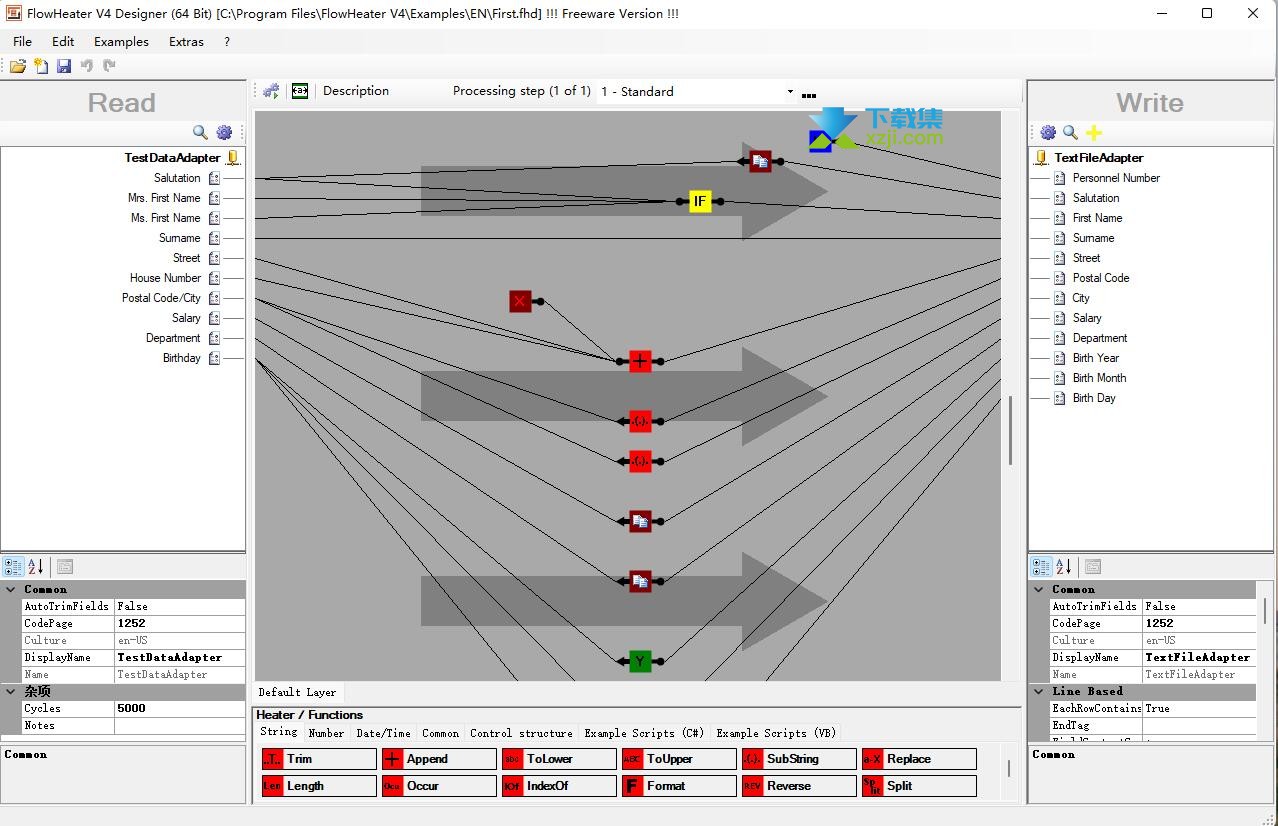Image resolution: width=1278 pixels, height=826 pixels.
Task: Select the red X heater node
Action: tap(520, 301)
